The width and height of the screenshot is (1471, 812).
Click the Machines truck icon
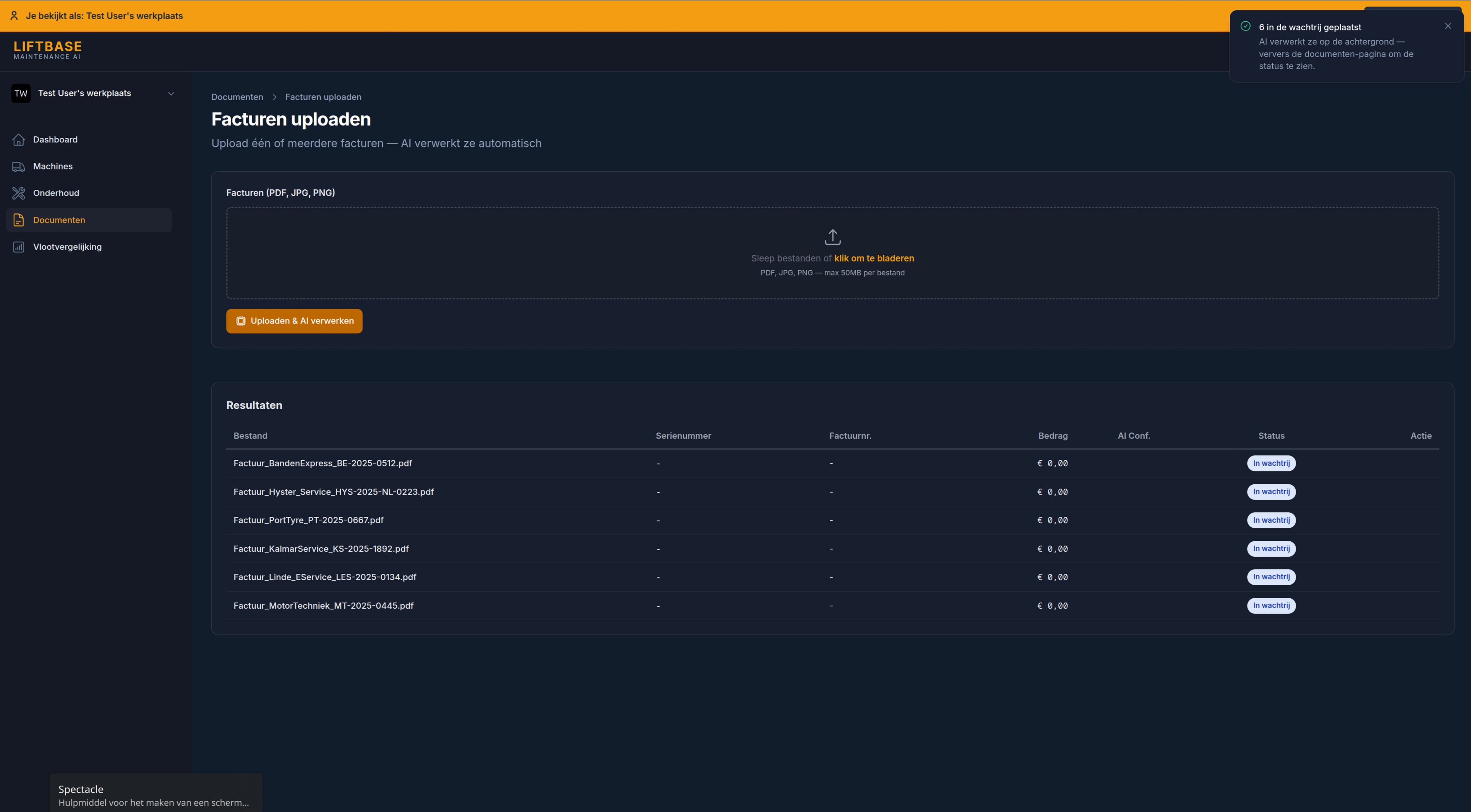point(18,166)
